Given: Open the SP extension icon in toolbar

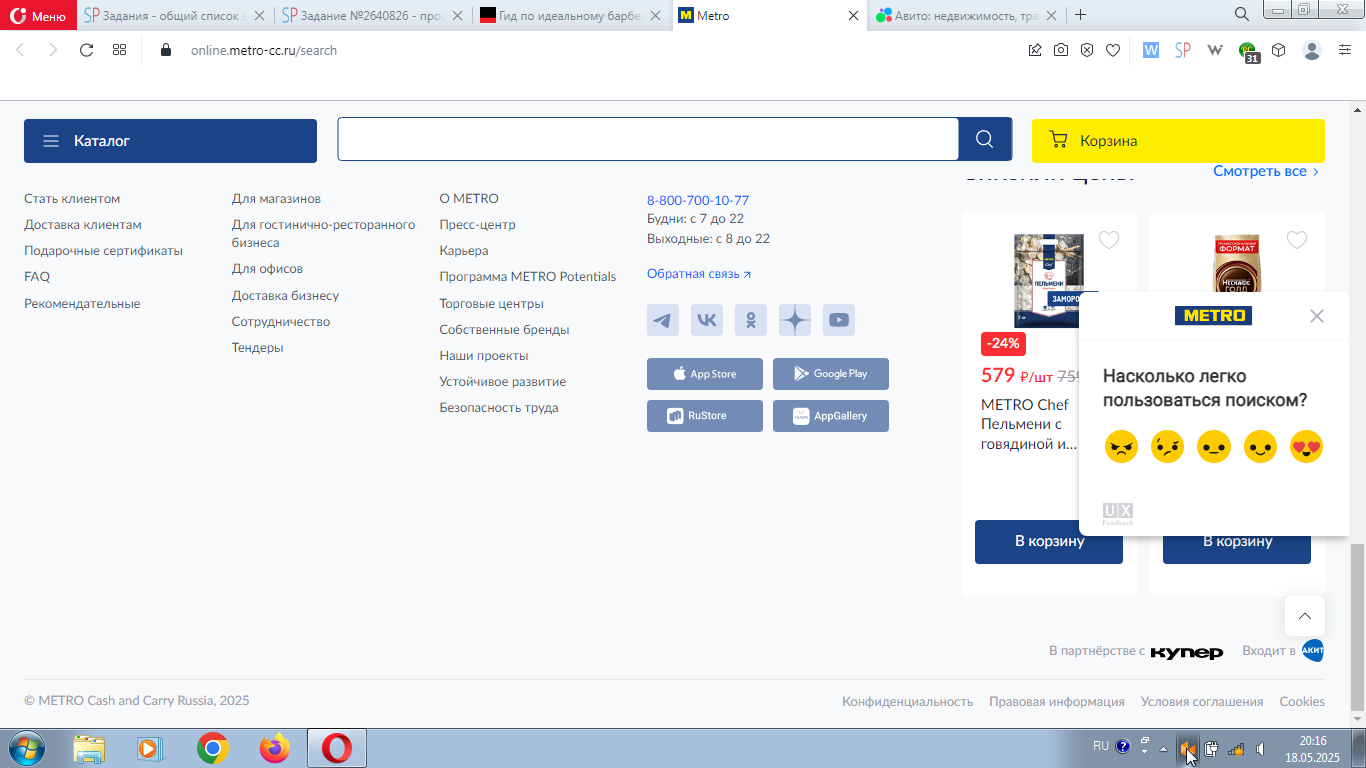Looking at the screenshot, I should (x=1183, y=50).
